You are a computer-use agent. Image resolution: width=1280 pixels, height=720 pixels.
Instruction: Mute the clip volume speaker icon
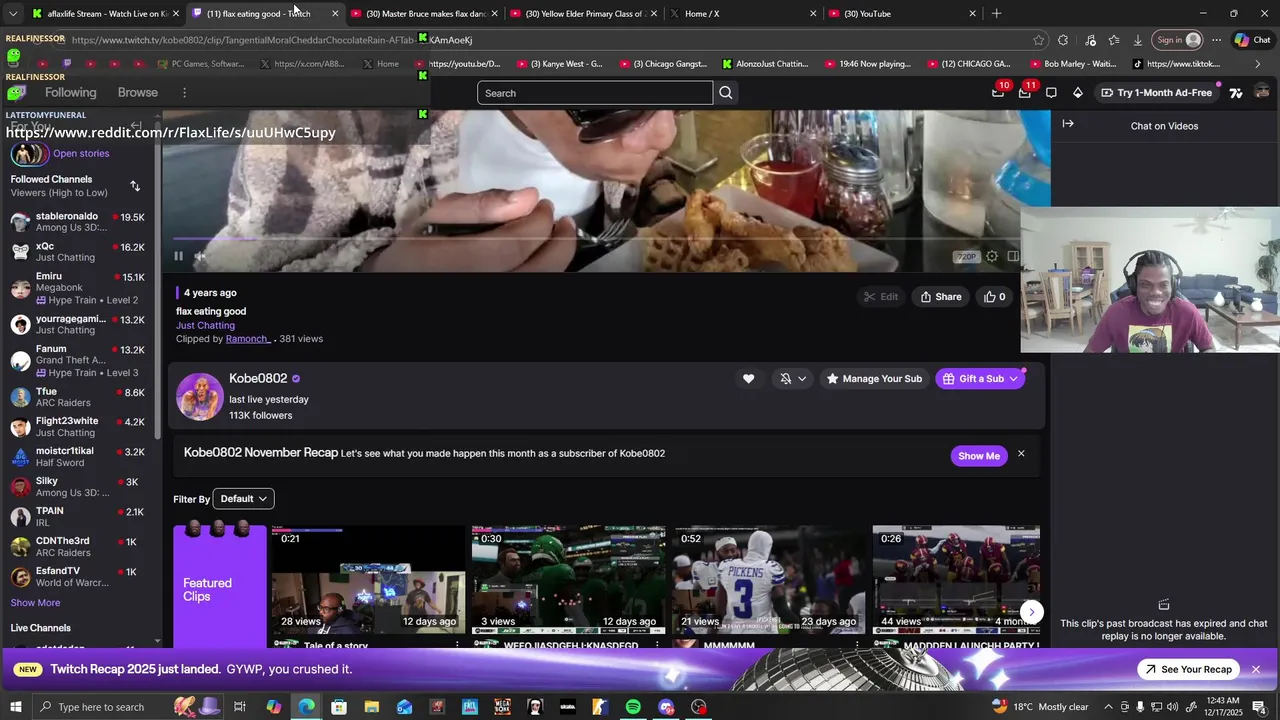pos(199,256)
